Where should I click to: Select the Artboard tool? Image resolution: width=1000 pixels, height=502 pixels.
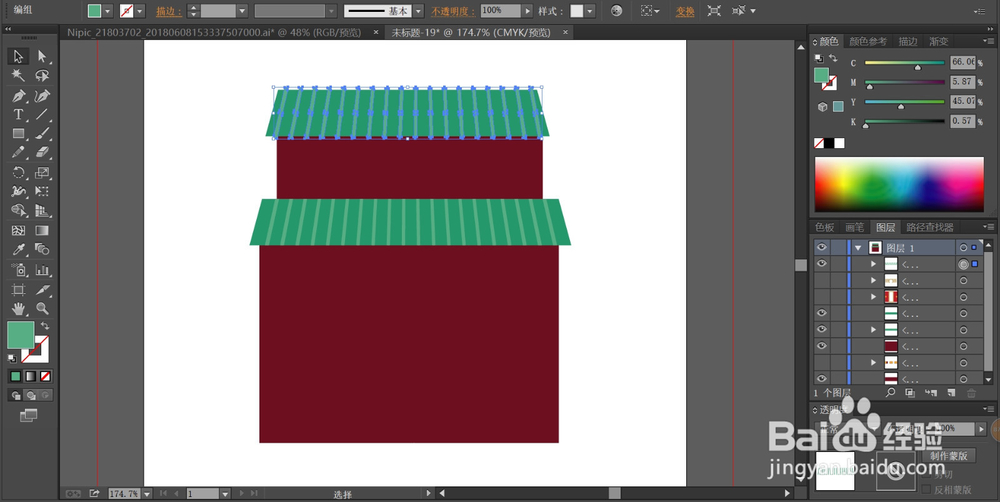[x=18, y=290]
